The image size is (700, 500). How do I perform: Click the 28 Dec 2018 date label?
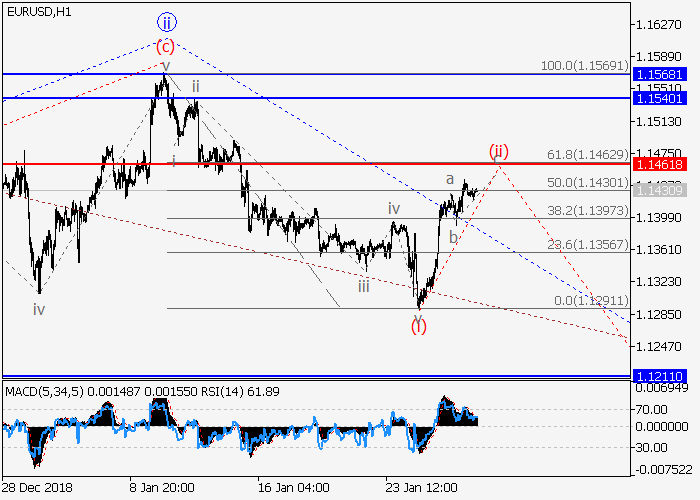[x=37, y=487]
